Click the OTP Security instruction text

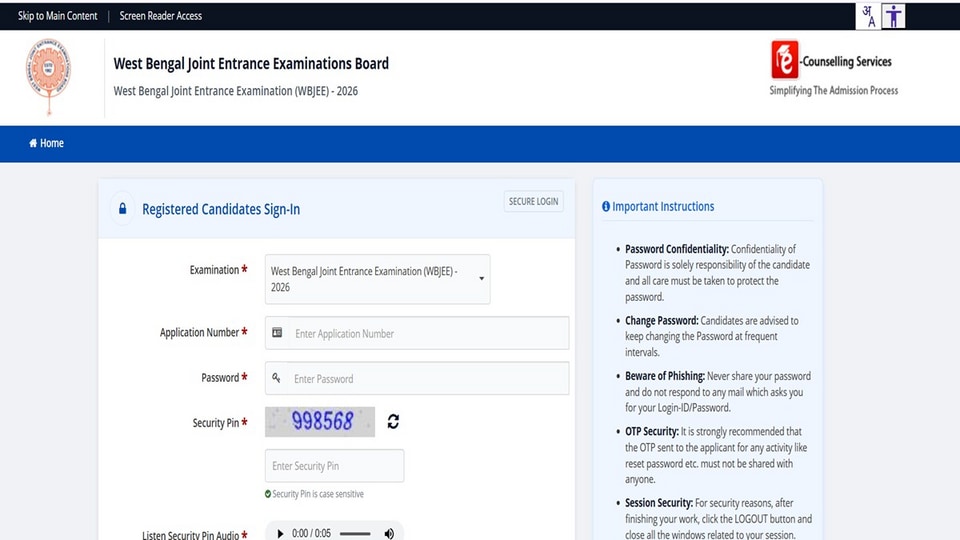coord(716,456)
